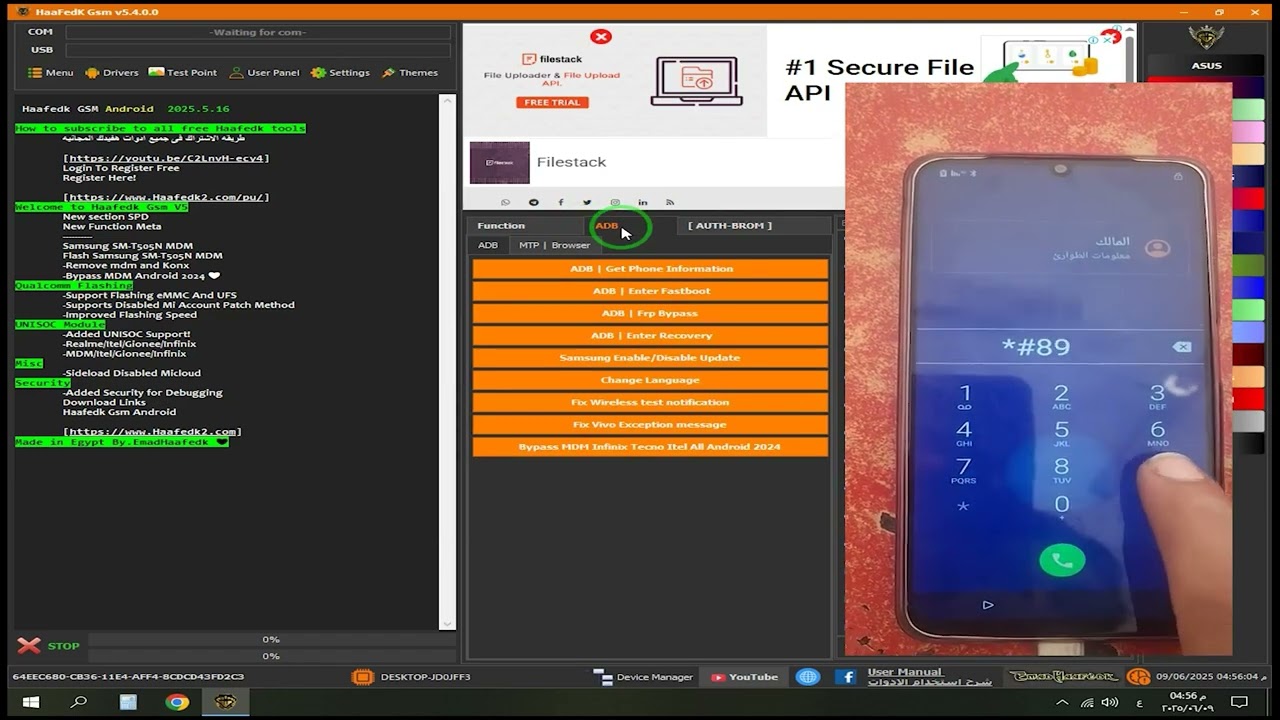Open Device Manager from status bar
This screenshot has height=720, width=1280.
click(x=643, y=677)
